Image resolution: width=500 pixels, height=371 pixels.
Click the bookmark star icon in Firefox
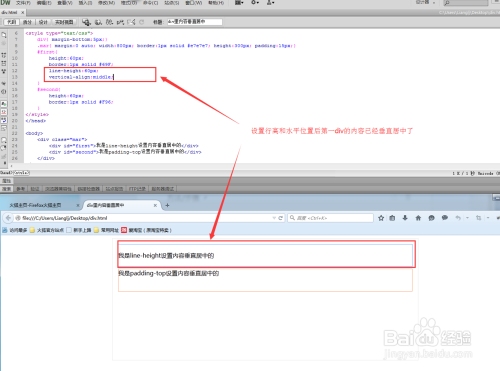point(381,218)
